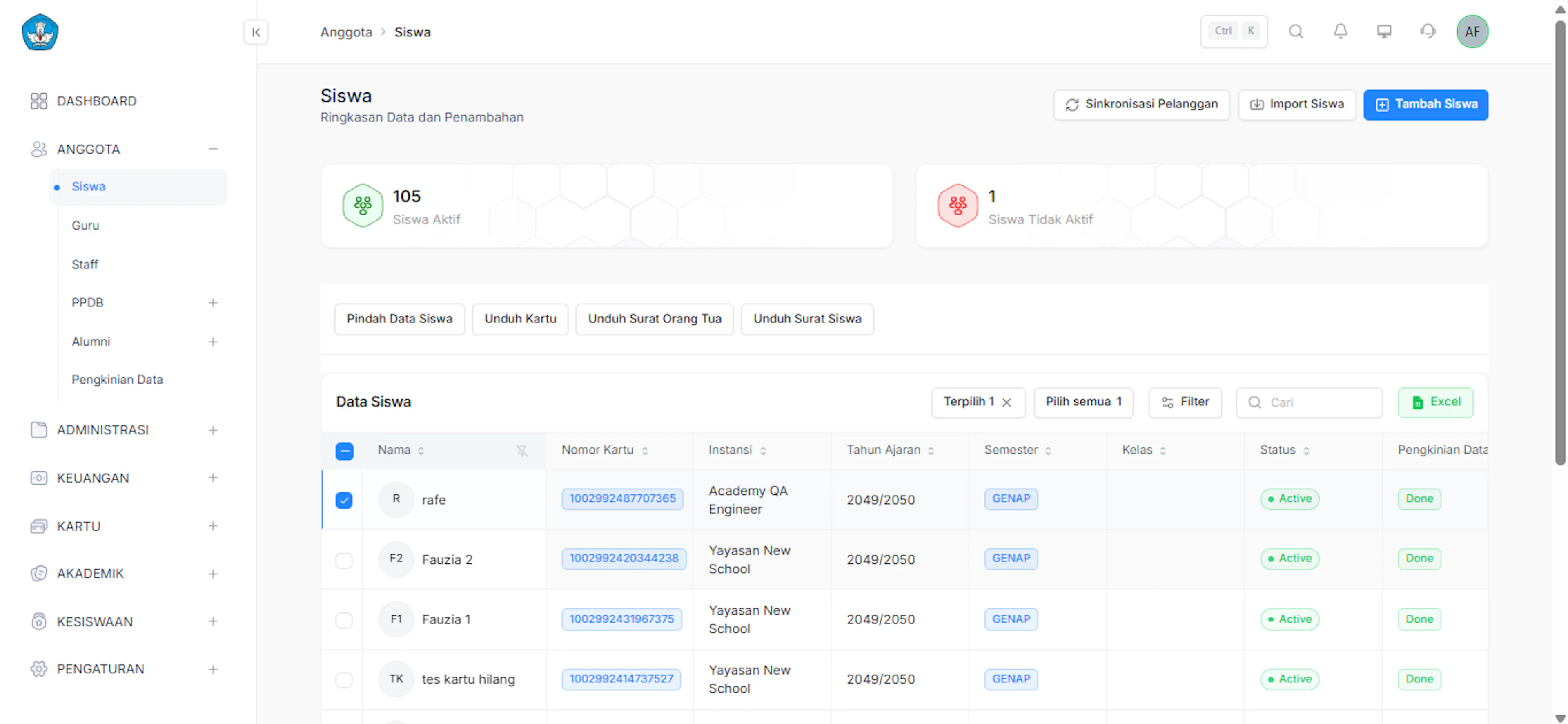Image resolution: width=1568 pixels, height=724 pixels.
Task: Check the Fauzia 1 row checkbox
Action: click(344, 620)
